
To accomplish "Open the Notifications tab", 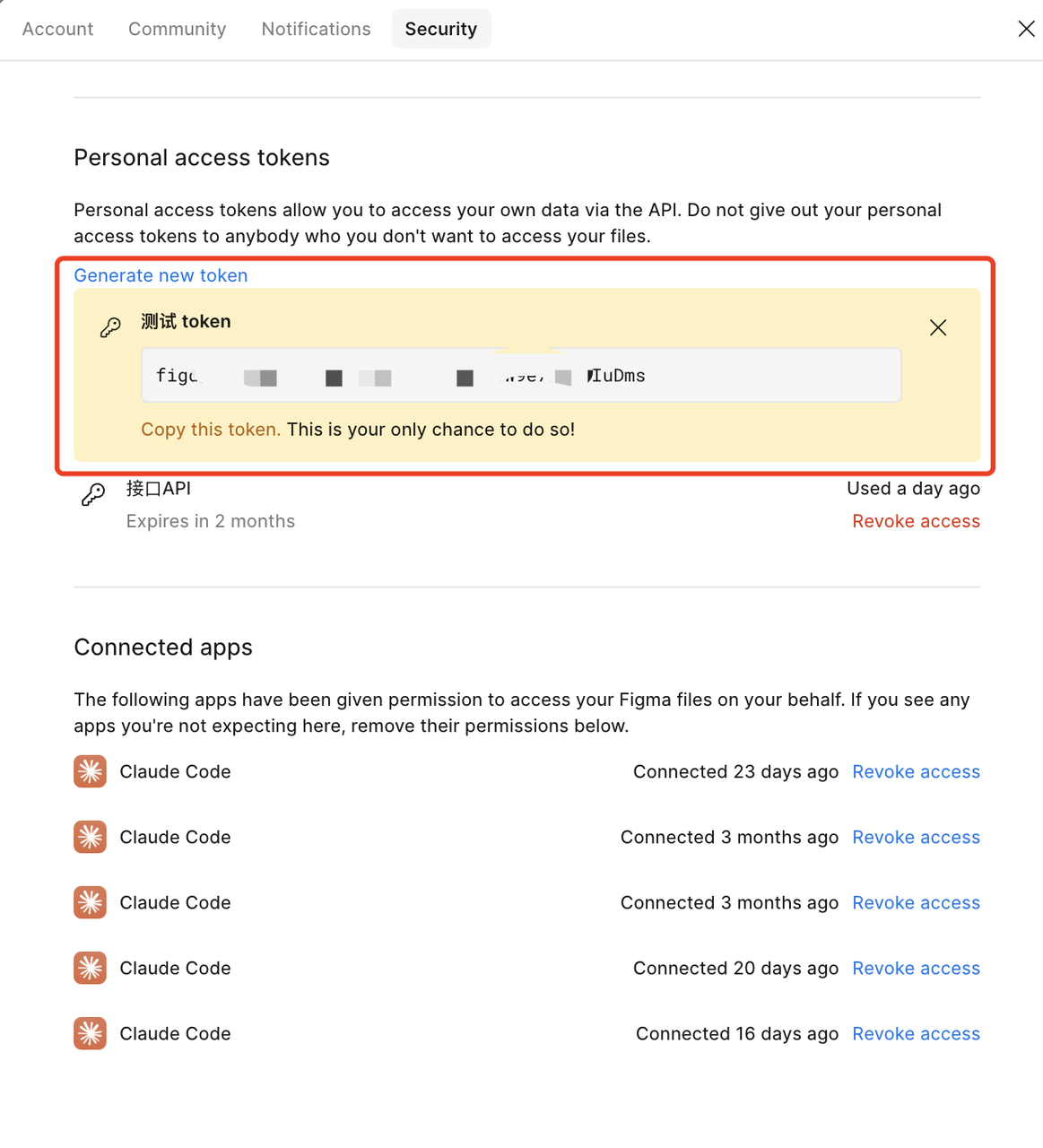I will pos(316,29).
